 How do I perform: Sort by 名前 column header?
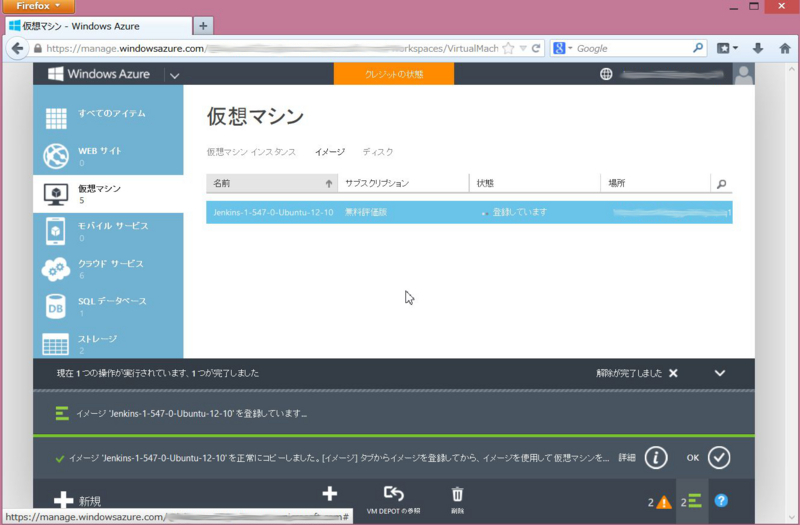click(x=272, y=183)
